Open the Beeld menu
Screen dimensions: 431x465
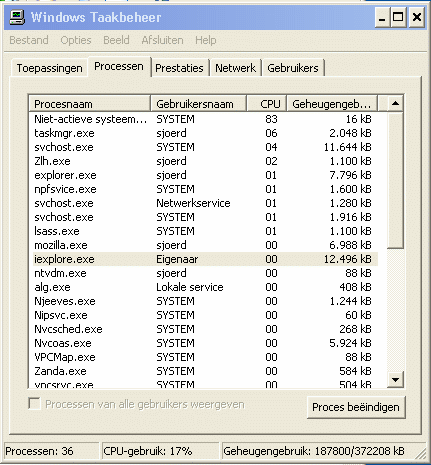[116, 40]
